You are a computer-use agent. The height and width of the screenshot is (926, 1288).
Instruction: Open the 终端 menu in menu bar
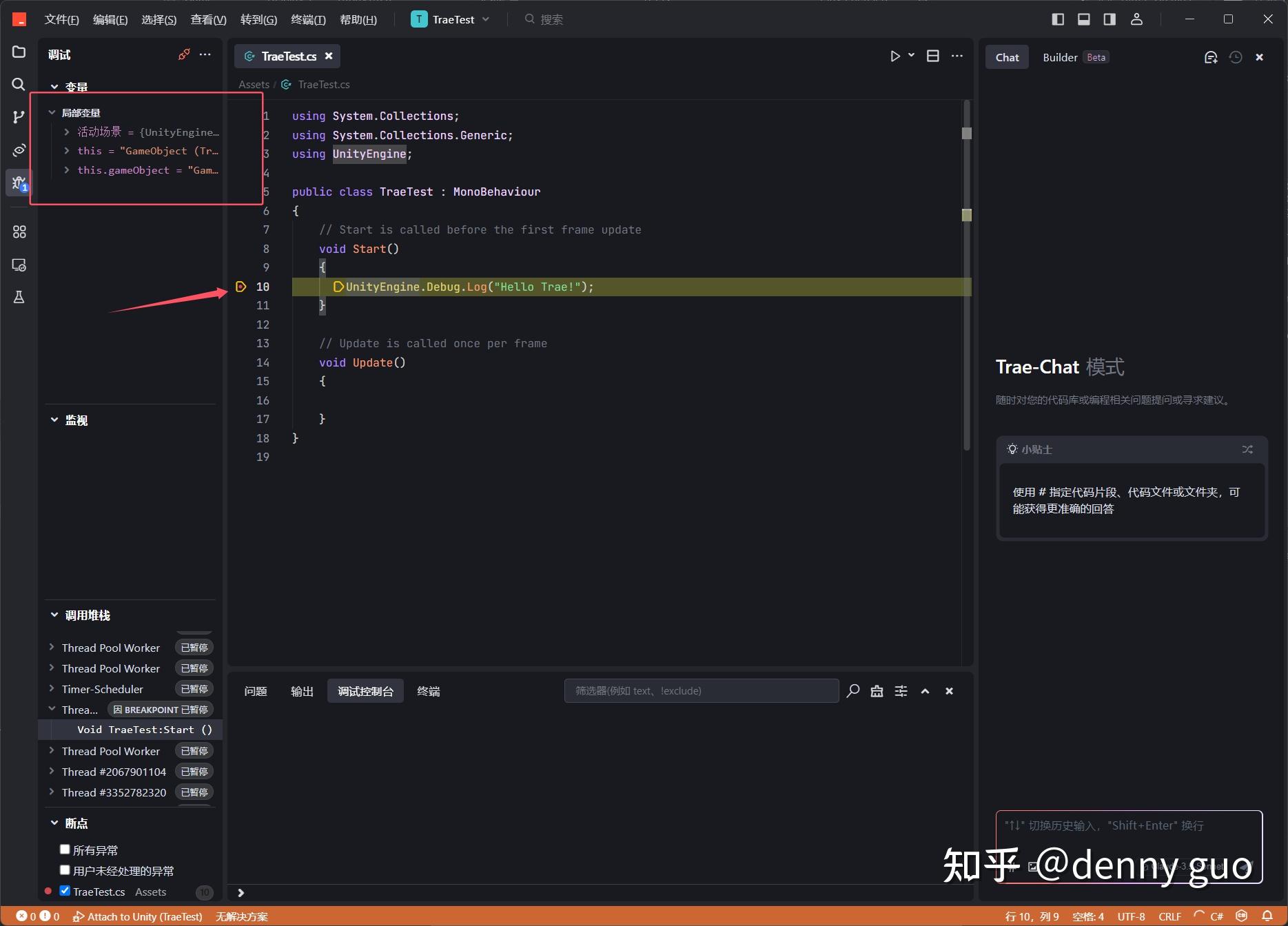point(307,19)
